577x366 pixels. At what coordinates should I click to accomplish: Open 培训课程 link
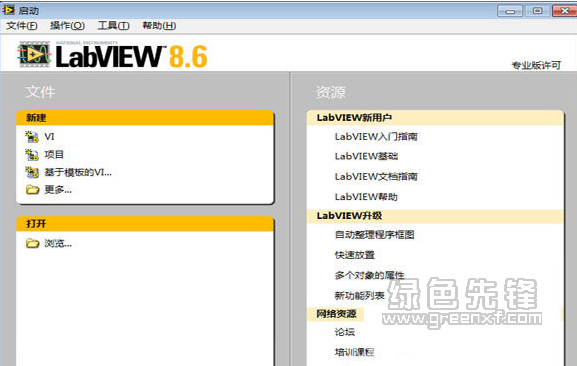click(354, 352)
